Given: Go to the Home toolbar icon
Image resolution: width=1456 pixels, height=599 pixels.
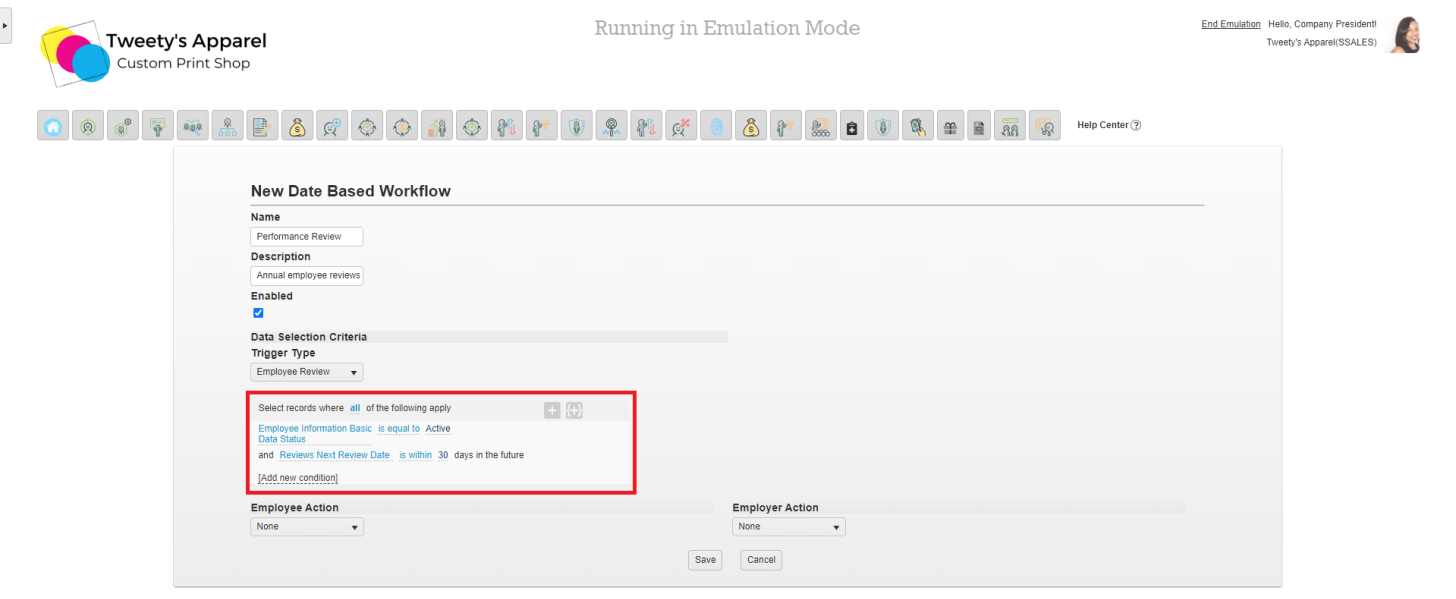Looking at the screenshot, I should [x=53, y=125].
